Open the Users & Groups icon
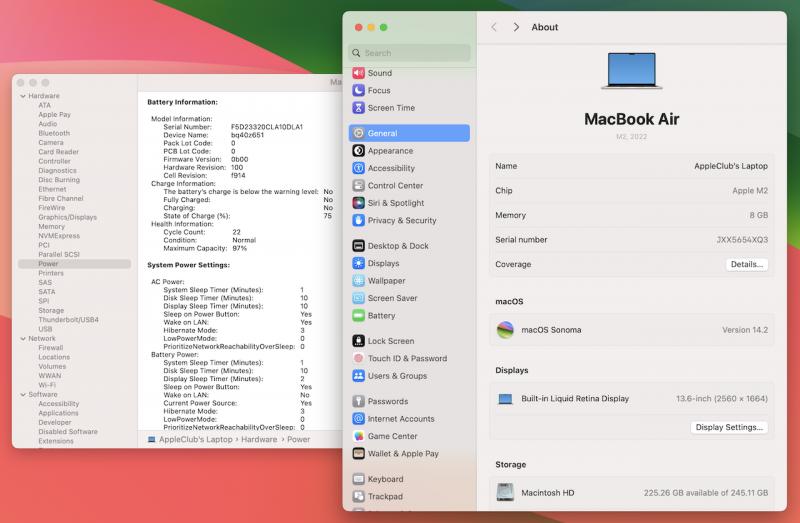 358,376
